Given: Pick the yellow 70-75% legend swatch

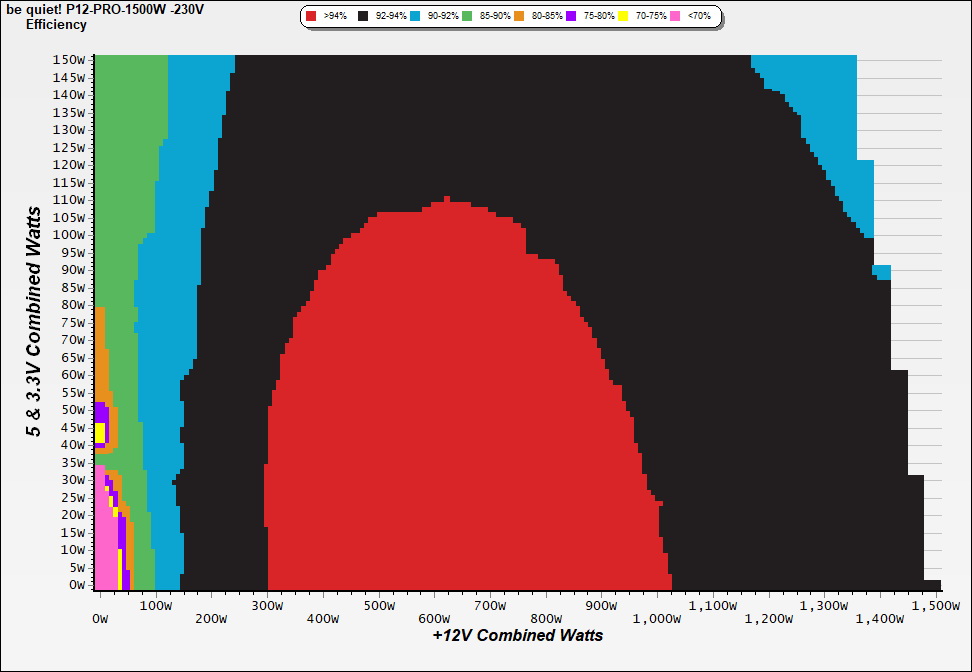Looking at the screenshot, I should 624,17.
